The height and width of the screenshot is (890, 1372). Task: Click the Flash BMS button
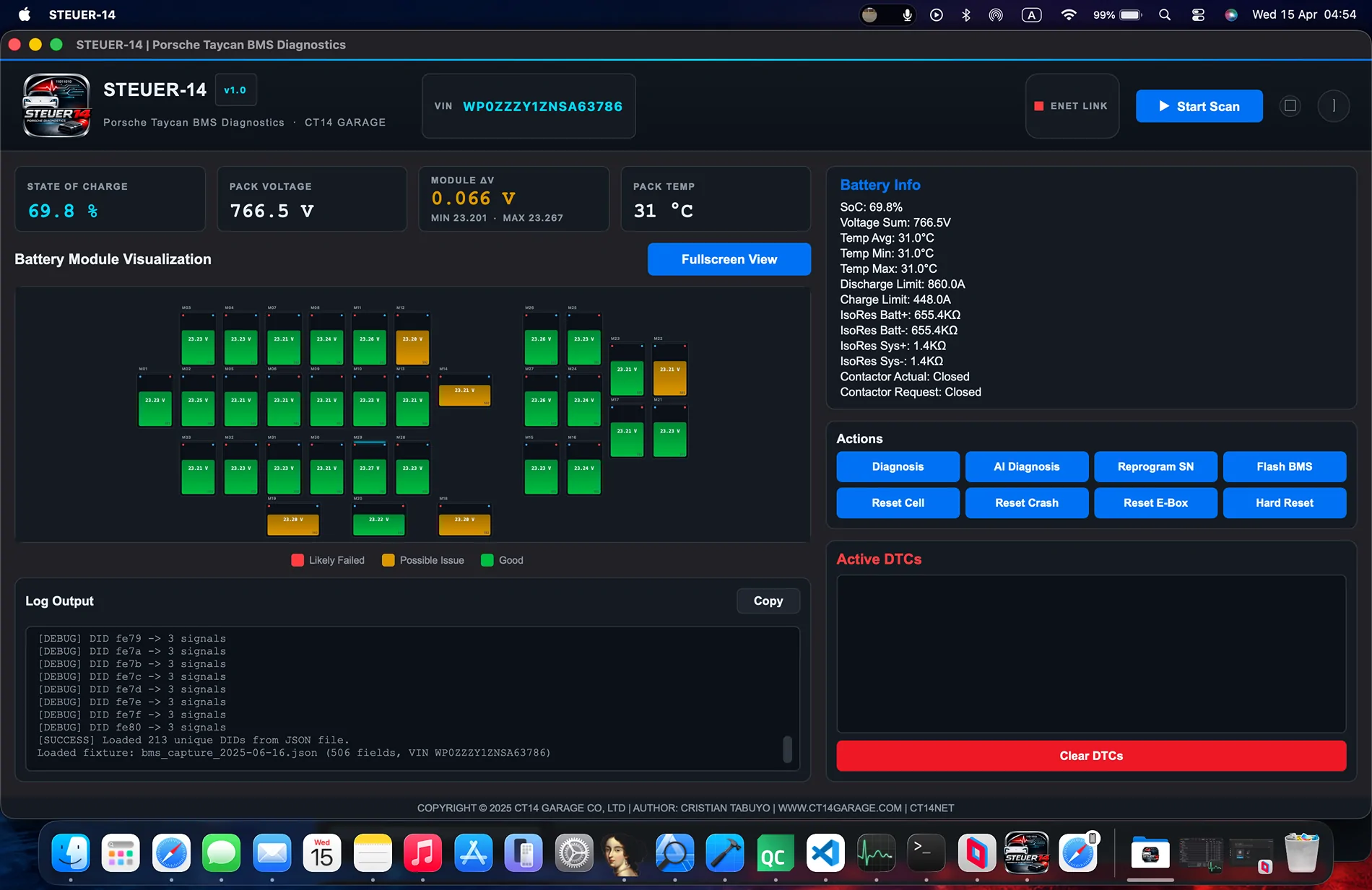click(1284, 466)
